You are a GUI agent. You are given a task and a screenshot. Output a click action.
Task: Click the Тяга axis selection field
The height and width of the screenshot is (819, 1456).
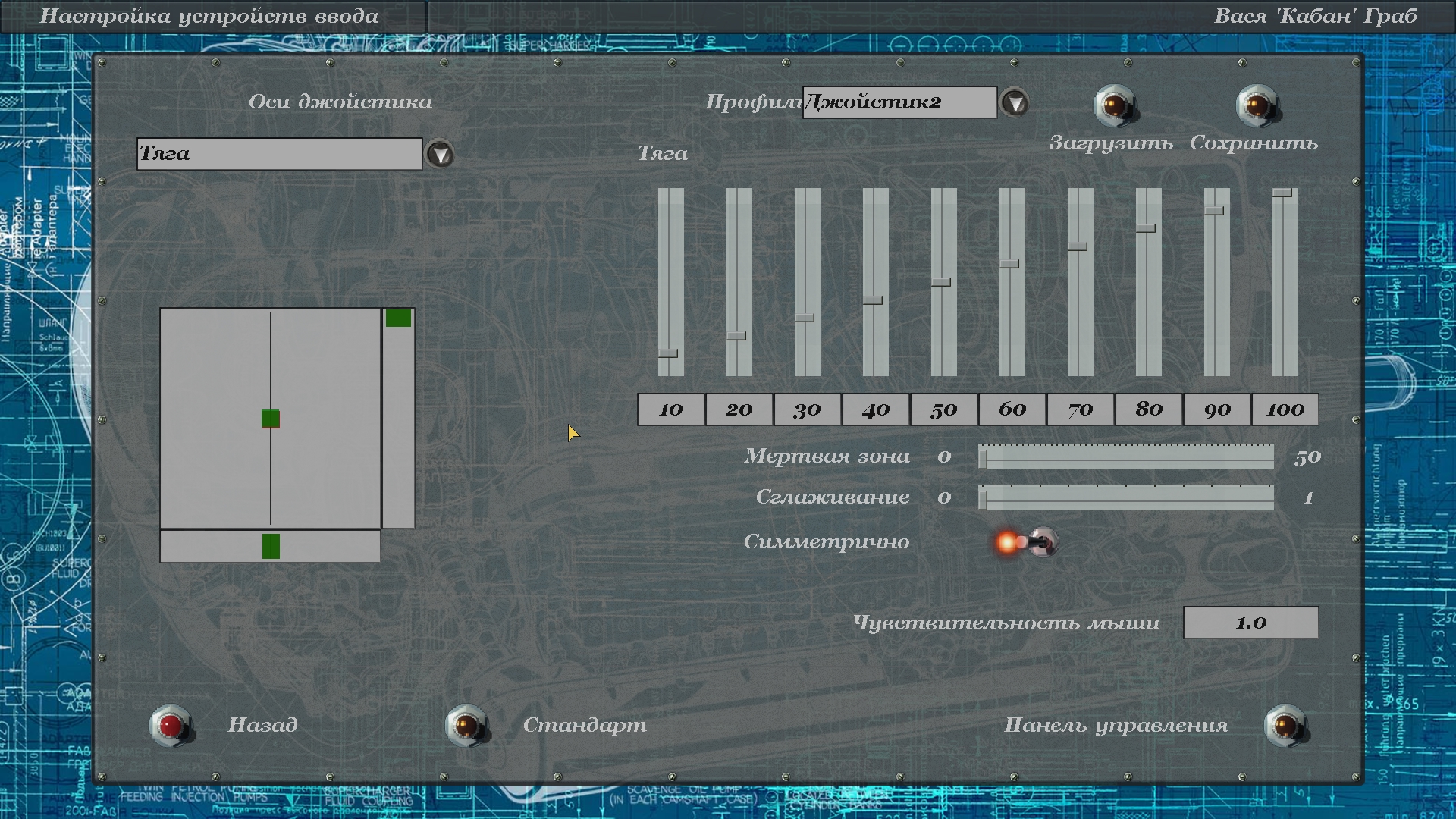coord(279,154)
